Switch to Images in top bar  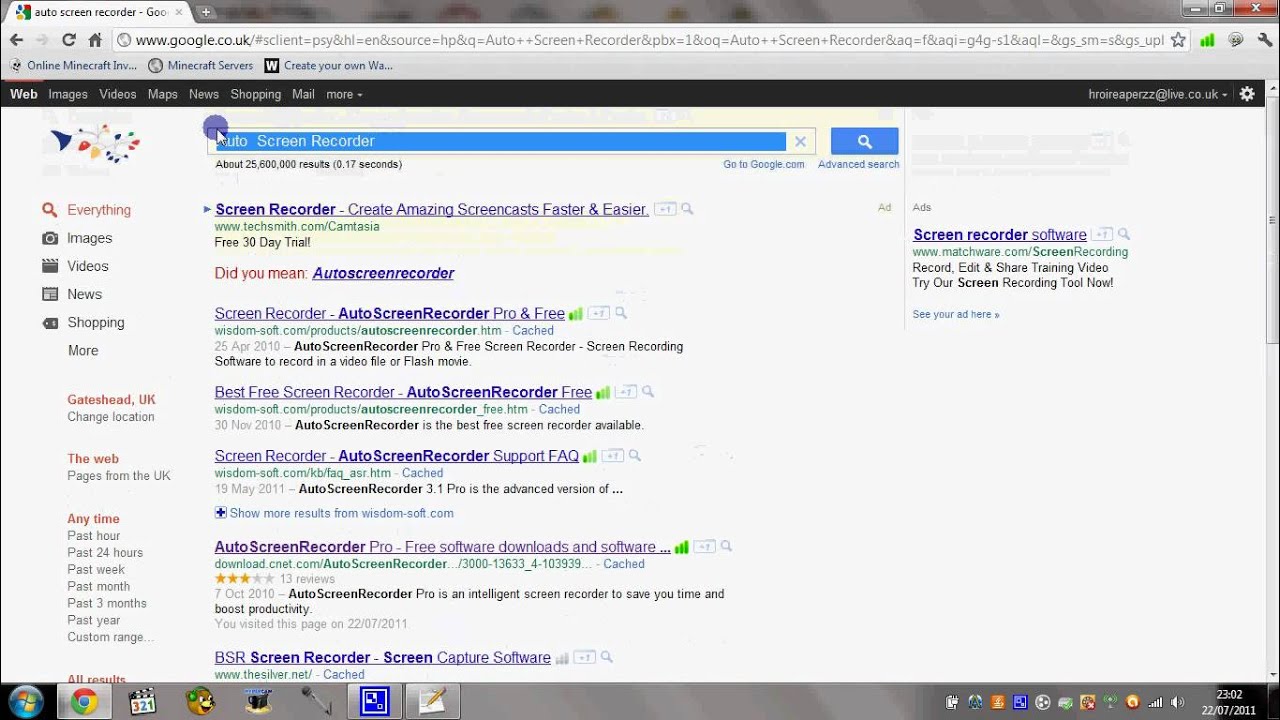pyautogui.click(x=68, y=94)
